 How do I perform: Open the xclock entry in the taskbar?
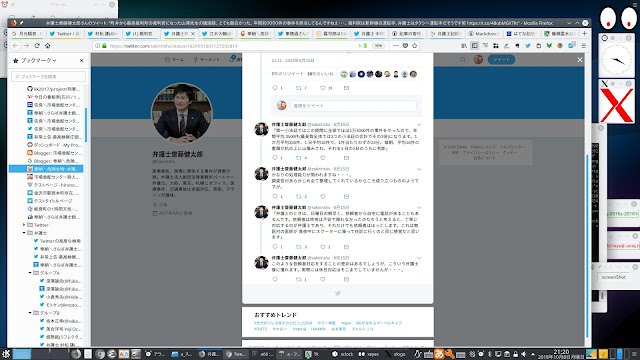tap(343, 354)
